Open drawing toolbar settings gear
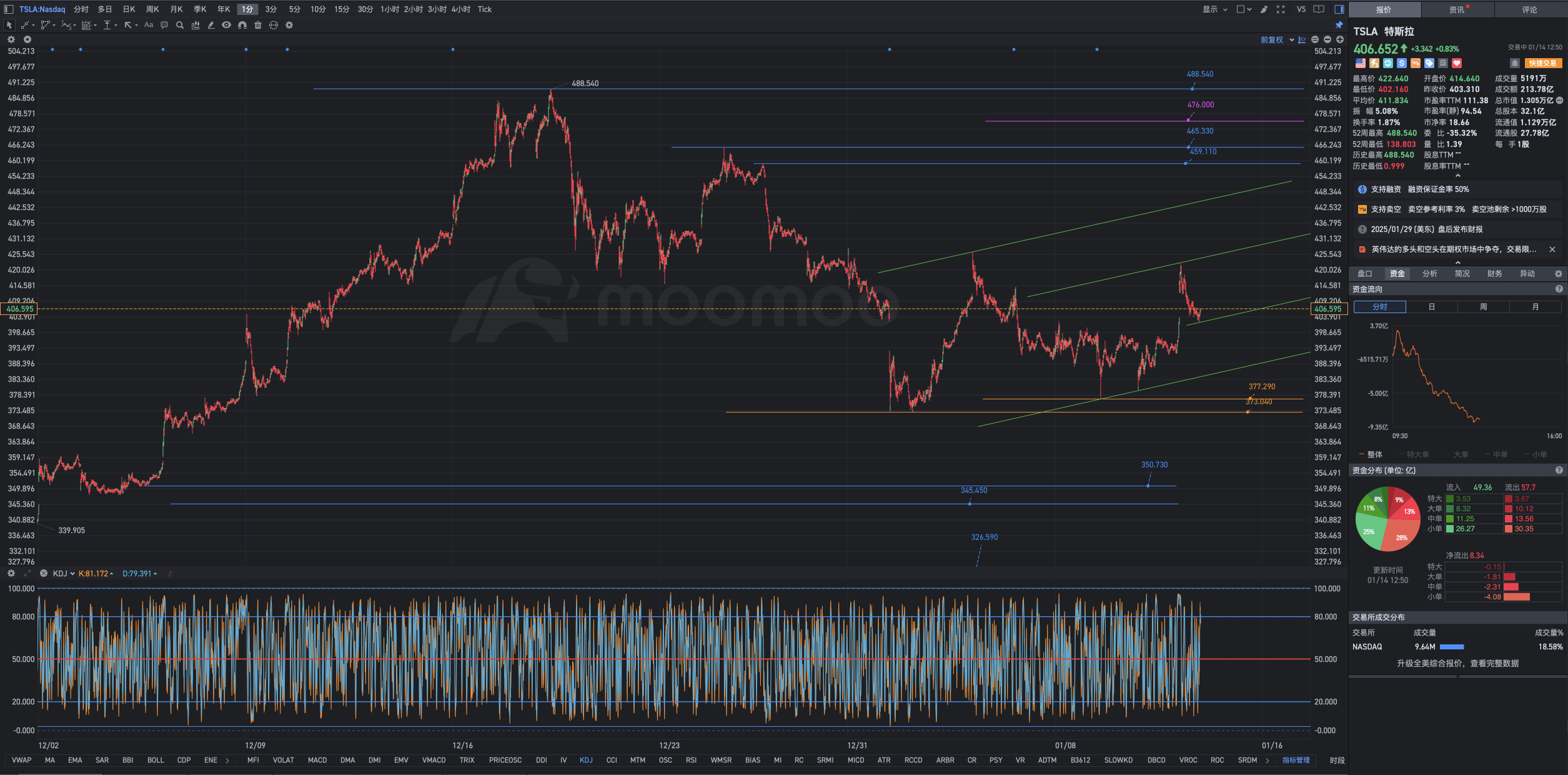The height and width of the screenshot is (775, 1568). click(x=289, y=25)
